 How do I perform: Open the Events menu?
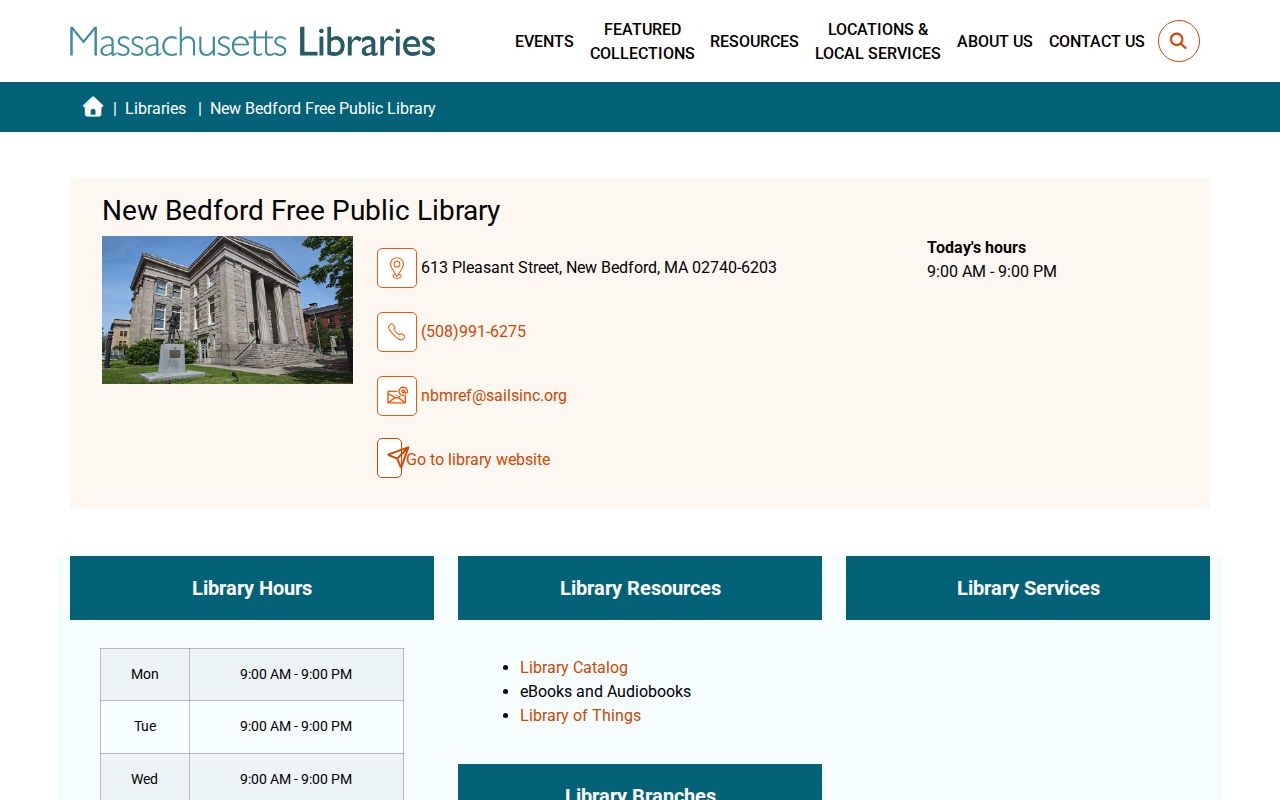pyautogui.click(x=544, y=41)
